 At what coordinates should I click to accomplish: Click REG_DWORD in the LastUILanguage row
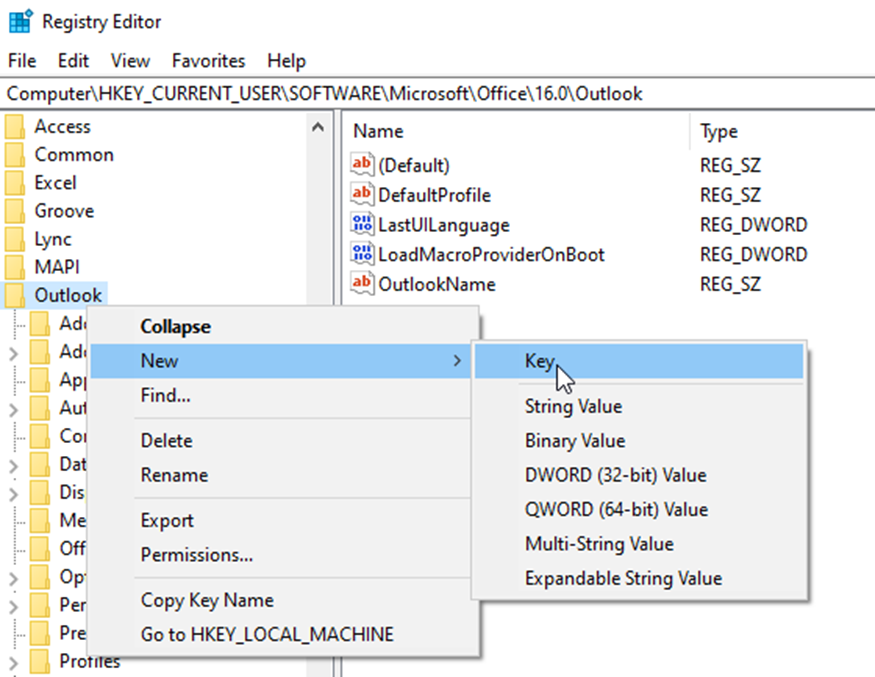point(754,225)
